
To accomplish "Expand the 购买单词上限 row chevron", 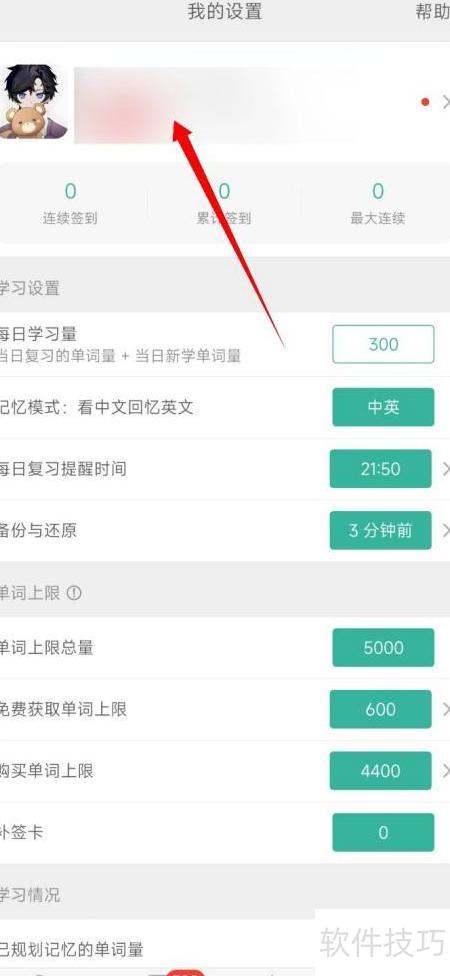I will (x=446, y=771).
